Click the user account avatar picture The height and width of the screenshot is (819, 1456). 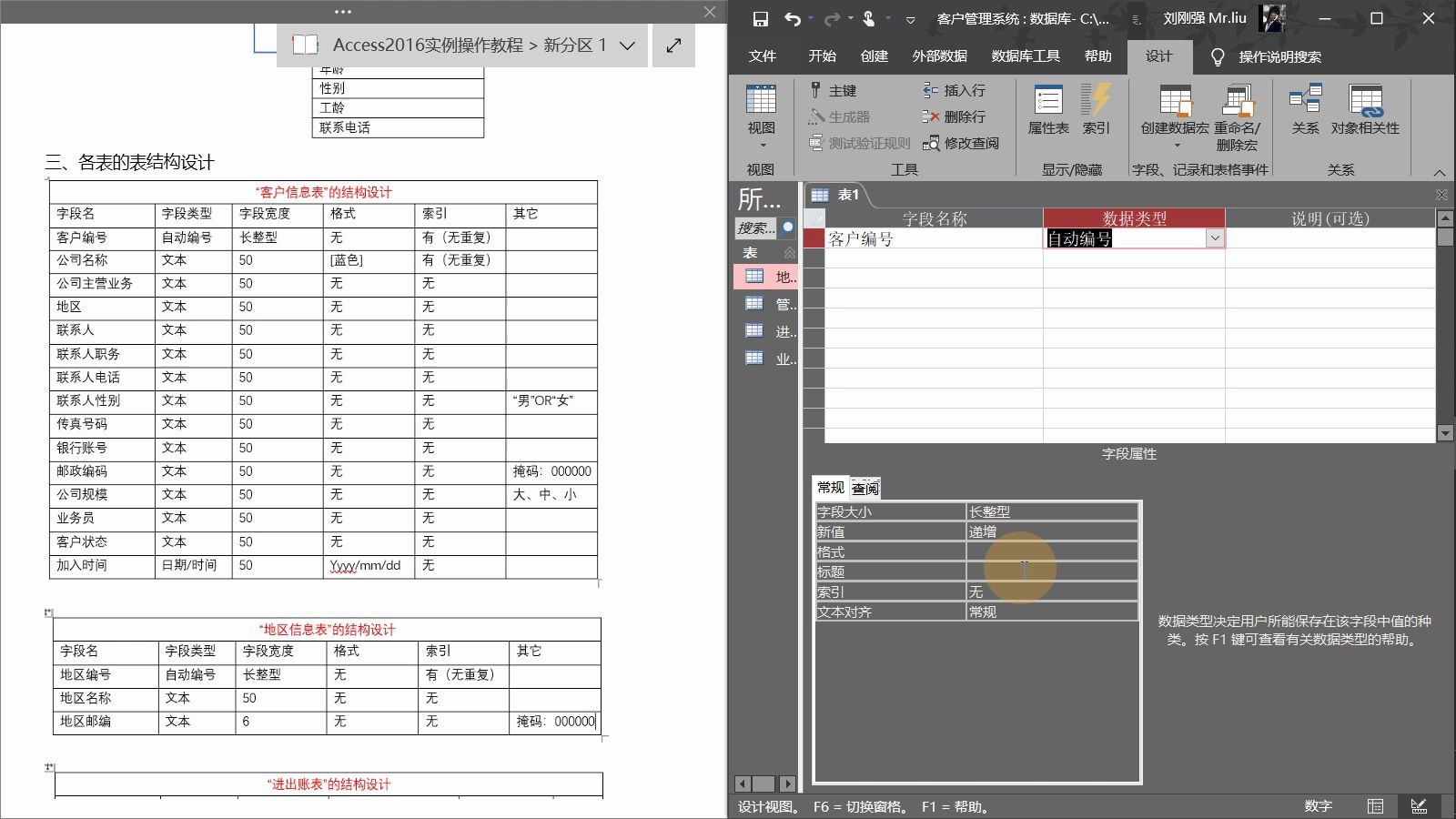1272,18
